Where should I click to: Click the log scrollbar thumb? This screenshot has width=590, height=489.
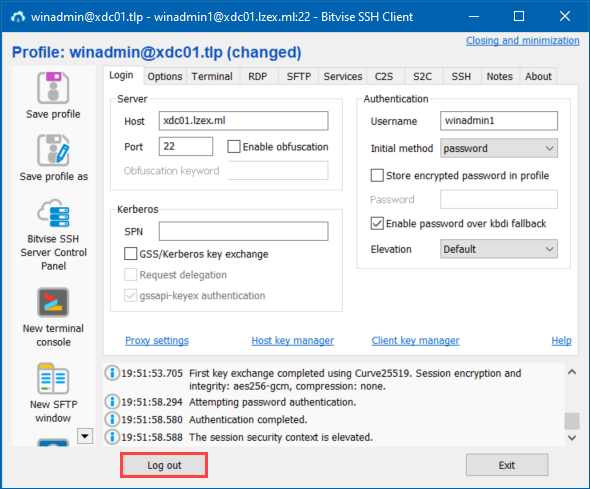point(572,421)
